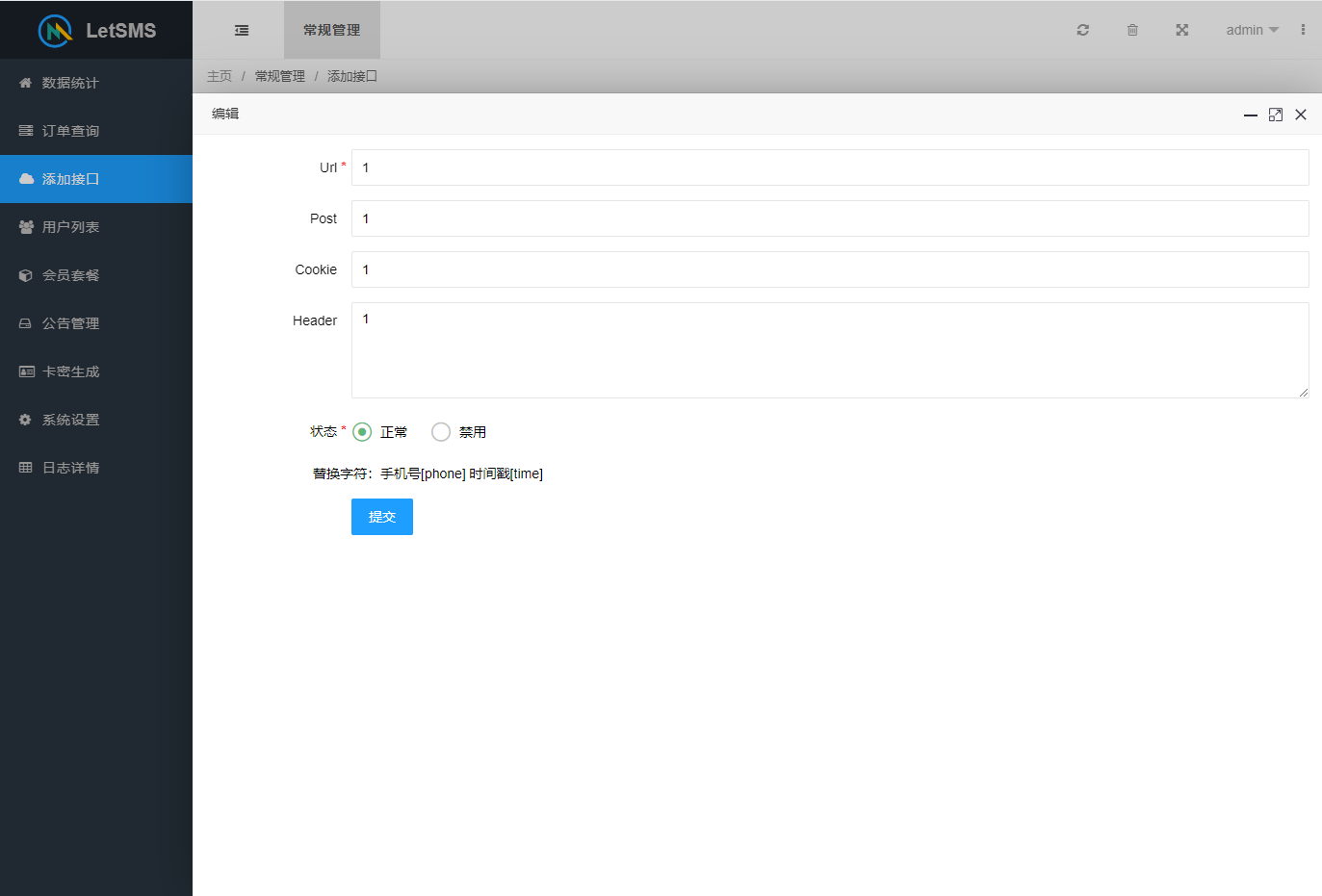Image resolution: width=1322 pixels, height=896 pixels.
Task: Open 系统设置 from the sidebar
Action: click(x=70, y=420)
